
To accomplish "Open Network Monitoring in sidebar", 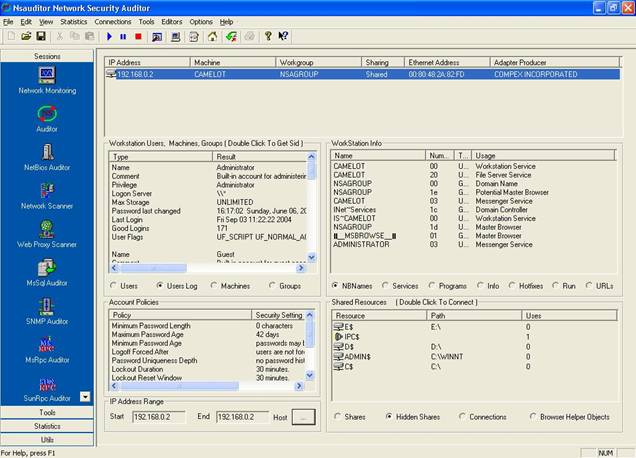I will [x=47, y=80].
